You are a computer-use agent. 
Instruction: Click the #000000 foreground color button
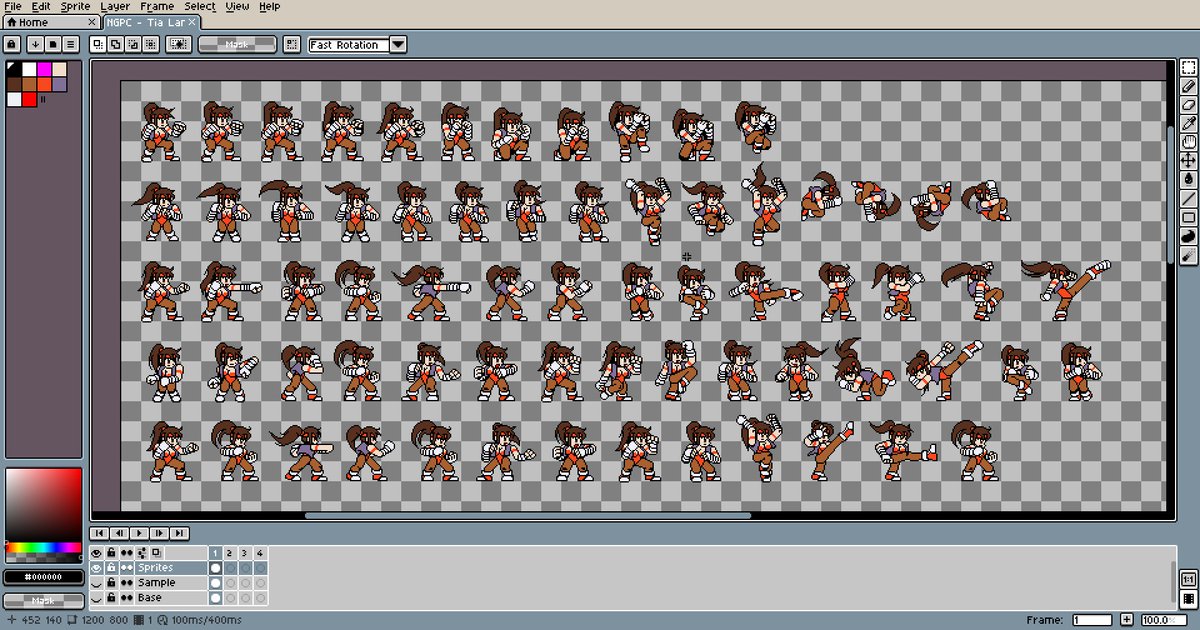pos(42,577)
